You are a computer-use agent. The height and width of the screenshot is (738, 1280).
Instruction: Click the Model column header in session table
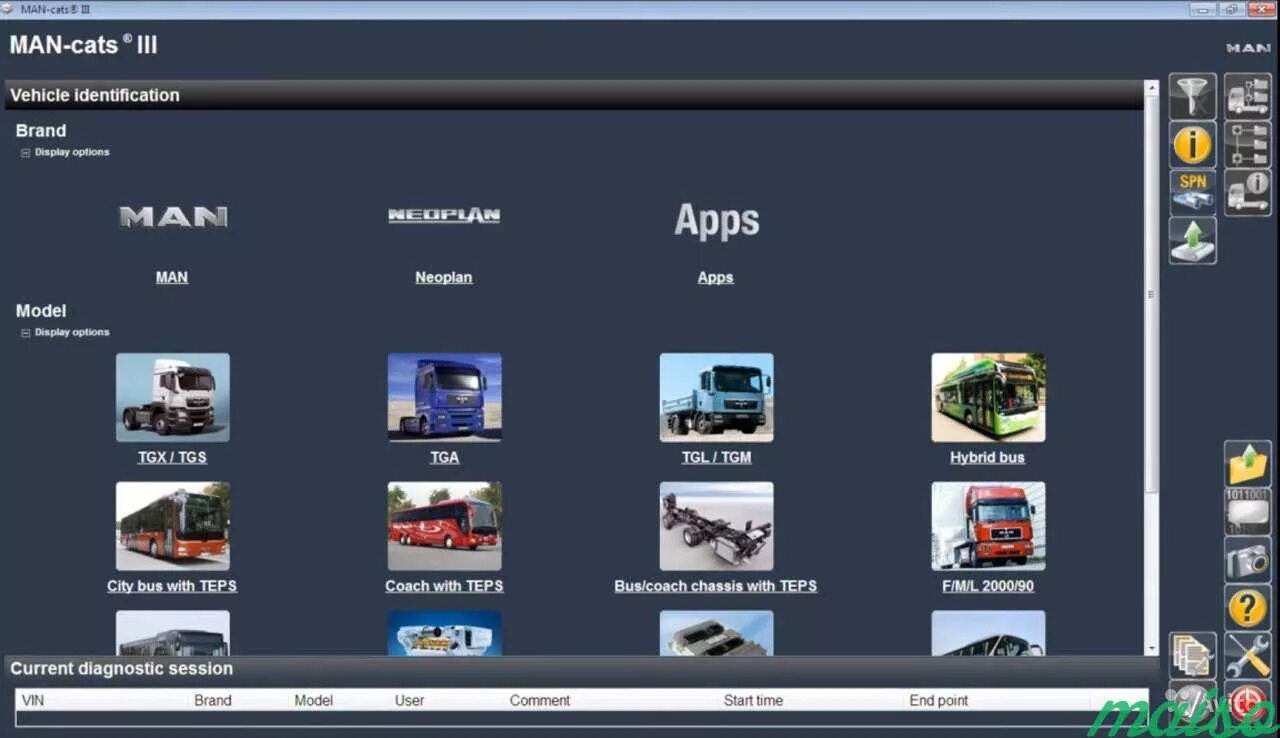tap(314, 700)
